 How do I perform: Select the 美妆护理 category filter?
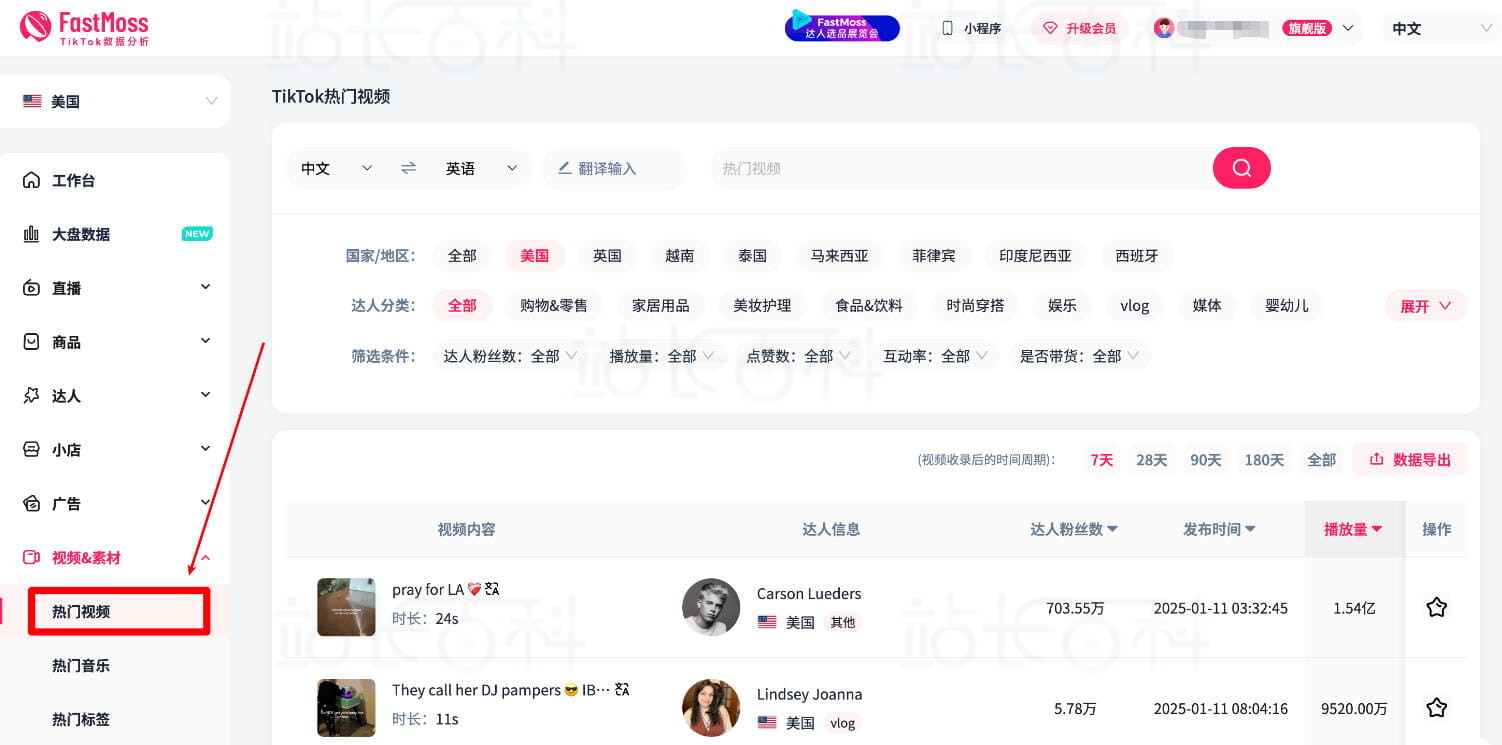762,306
